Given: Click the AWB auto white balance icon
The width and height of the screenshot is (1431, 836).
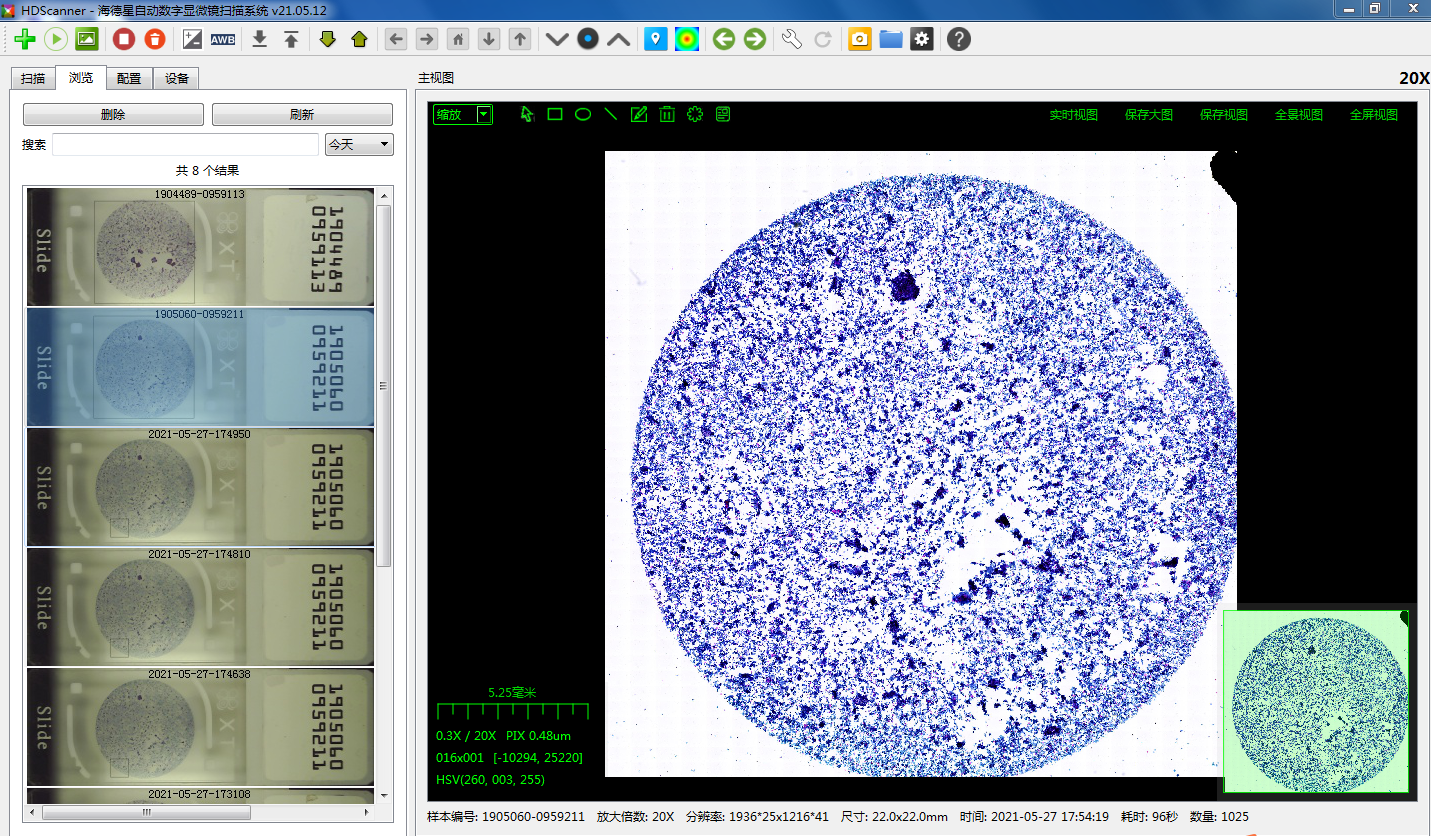Looking at the screenshot, I should (x=223, y=39).
